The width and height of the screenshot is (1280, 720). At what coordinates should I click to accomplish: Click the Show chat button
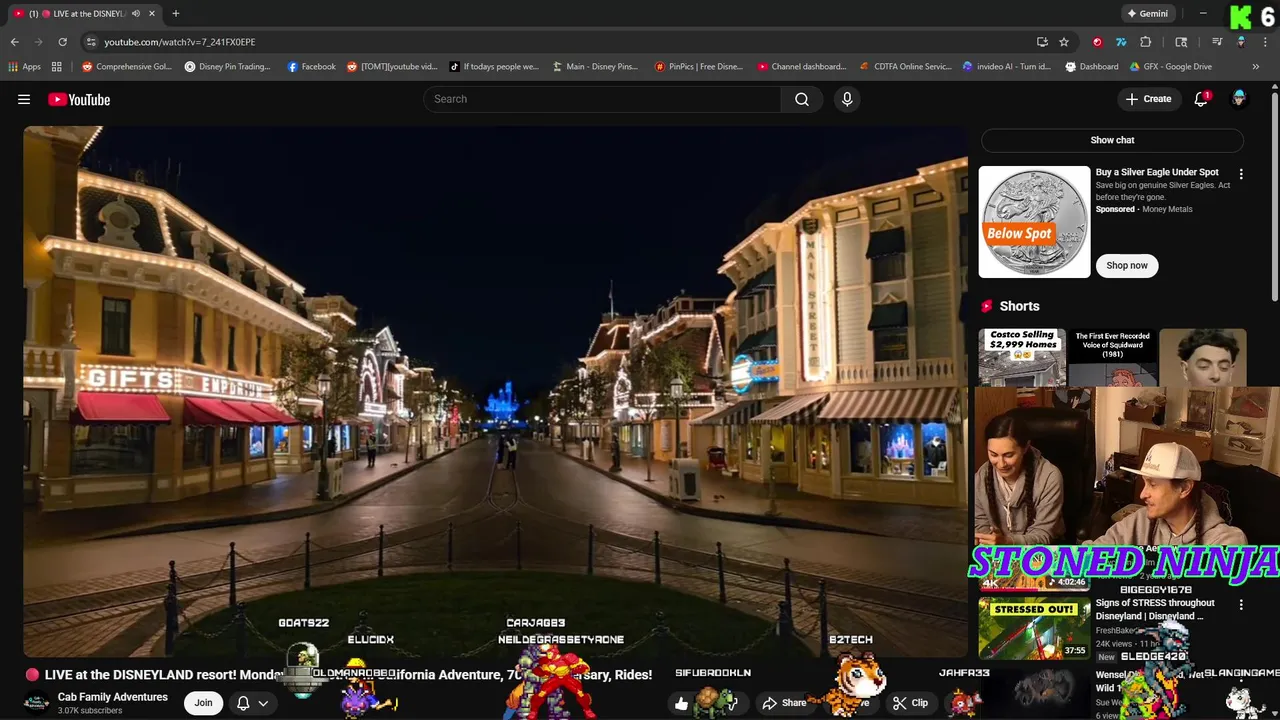[x=1112, y=140]
